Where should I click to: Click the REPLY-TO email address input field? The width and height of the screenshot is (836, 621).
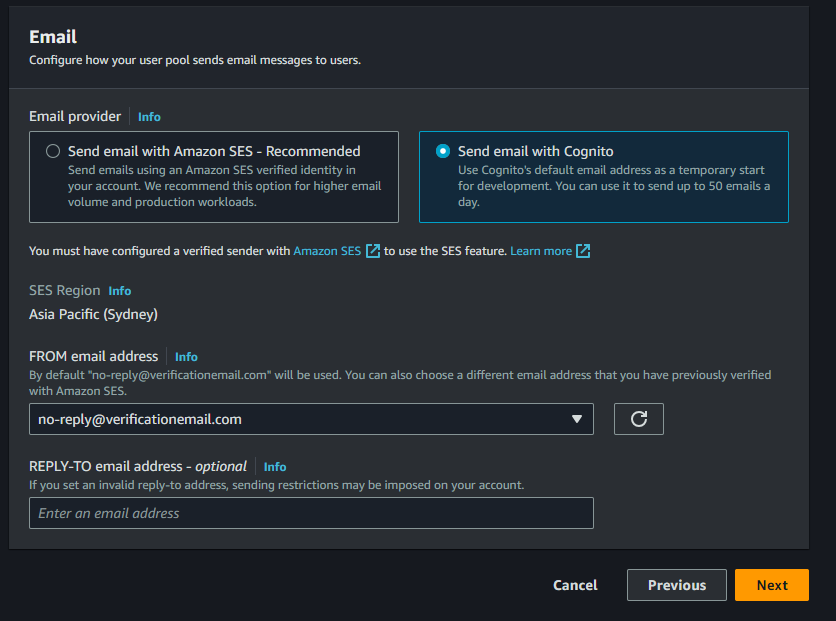311,513
